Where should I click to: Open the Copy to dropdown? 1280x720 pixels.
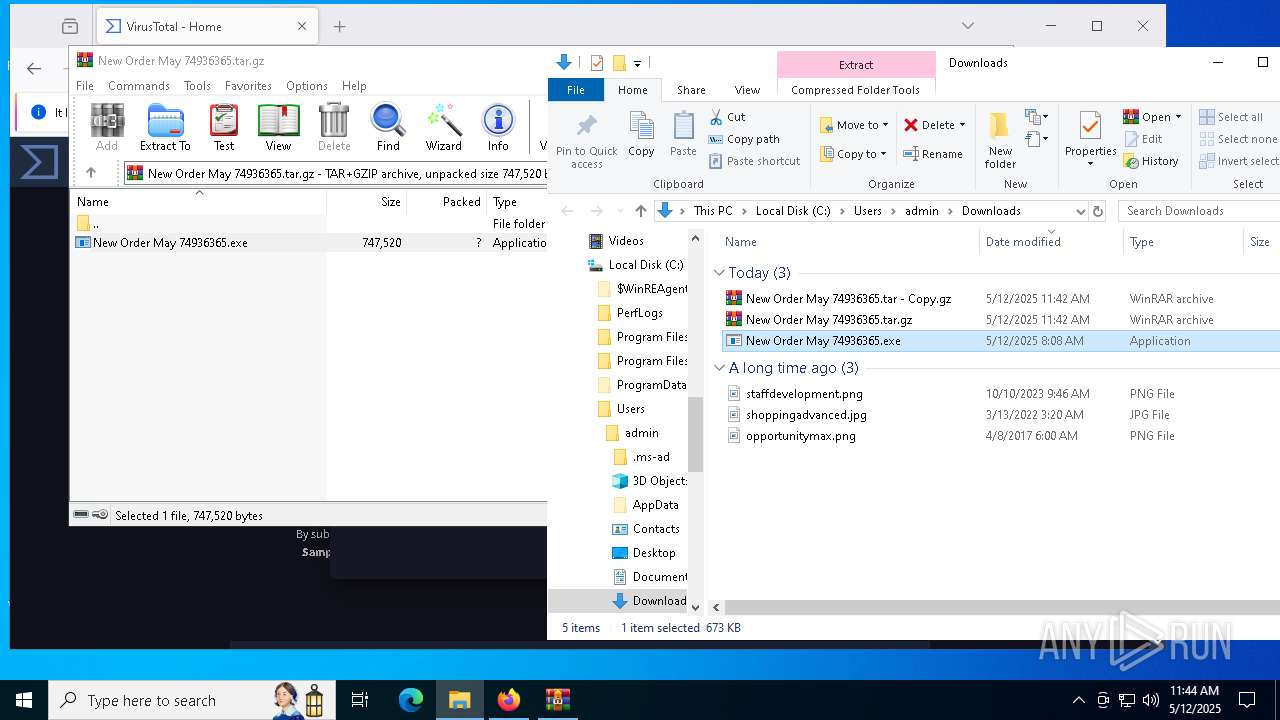(x=855, y=154)
